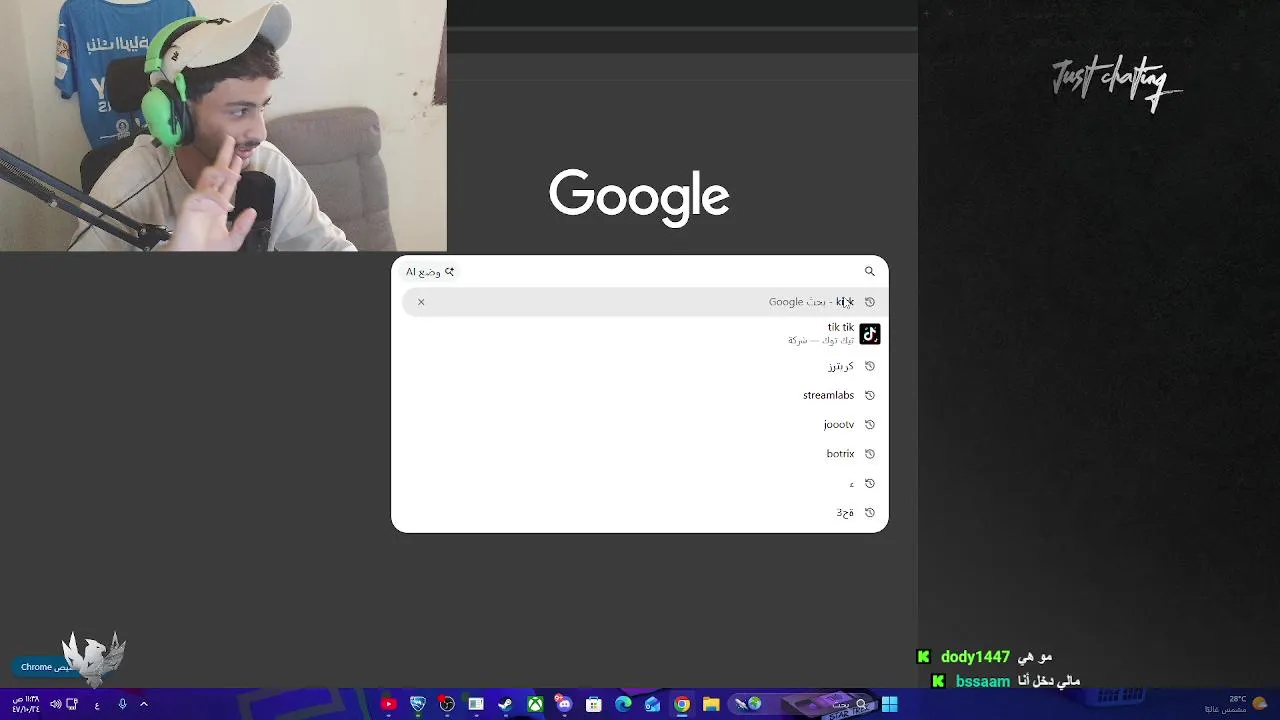Click the TikTok logo in suggestions

coord(869,334)
